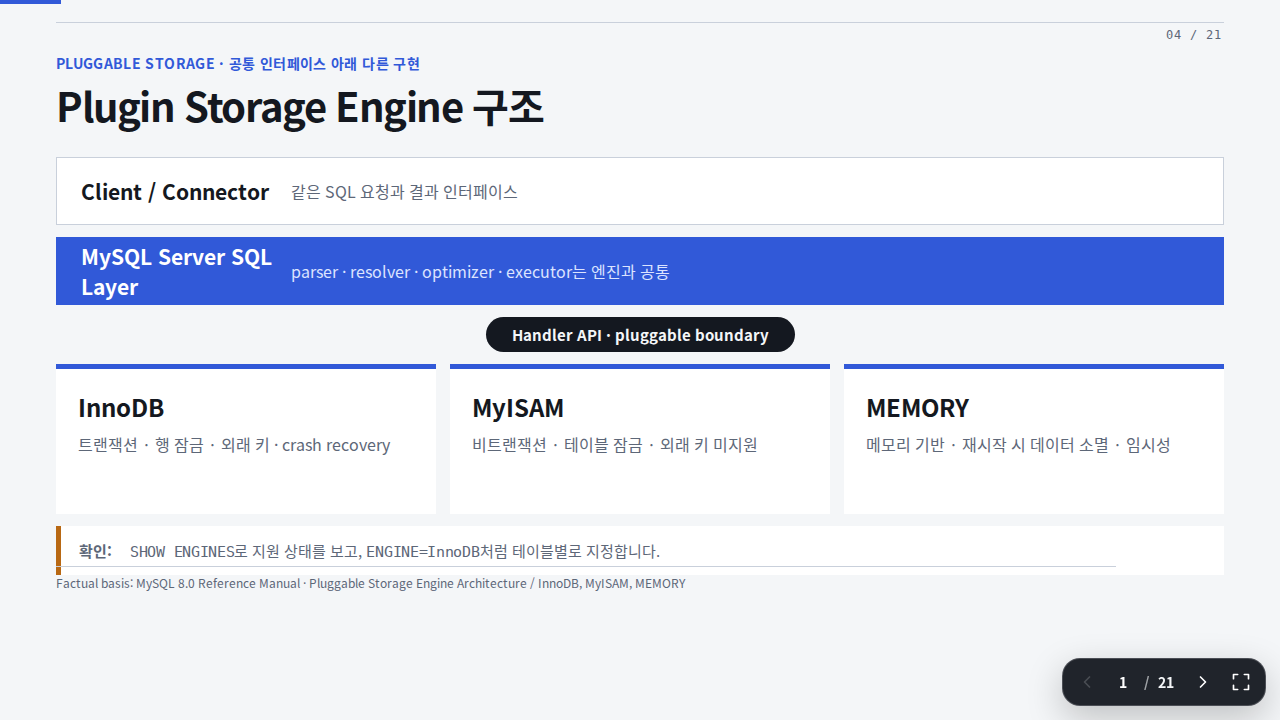The width and height of the screenshot is (1280, 720).
Task: Click the MySQL Server SQL Layer heading
Action: (x=177, y=272)
